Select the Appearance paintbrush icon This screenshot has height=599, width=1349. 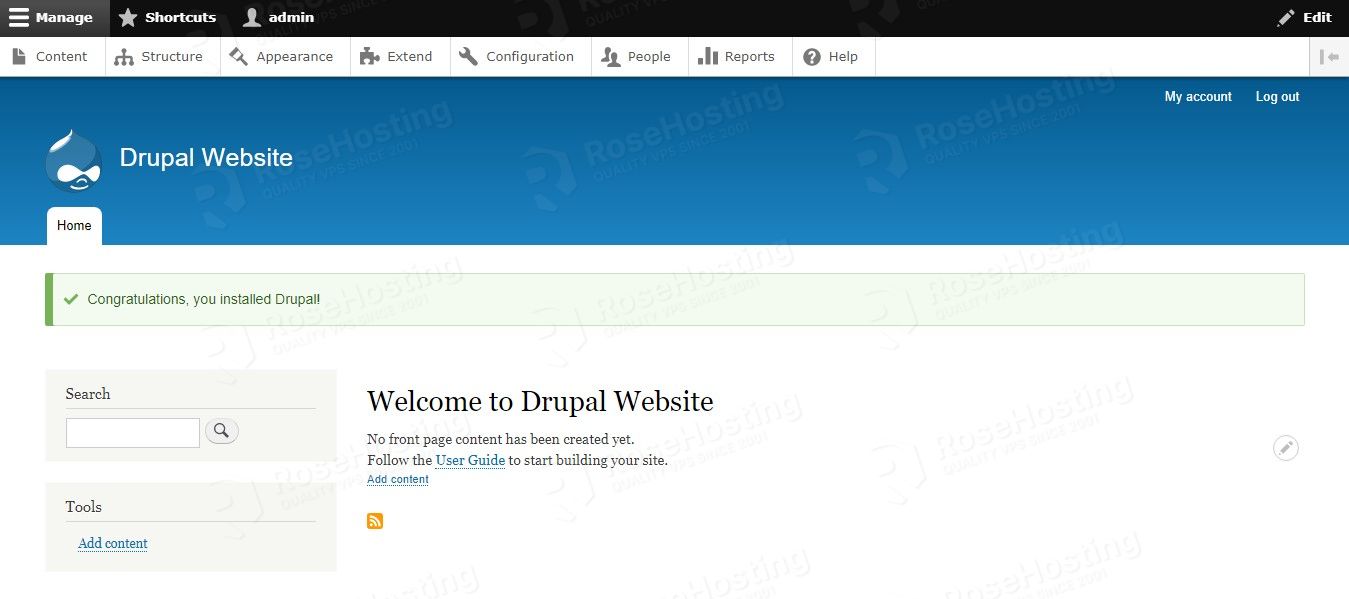(x=240, y=56)
